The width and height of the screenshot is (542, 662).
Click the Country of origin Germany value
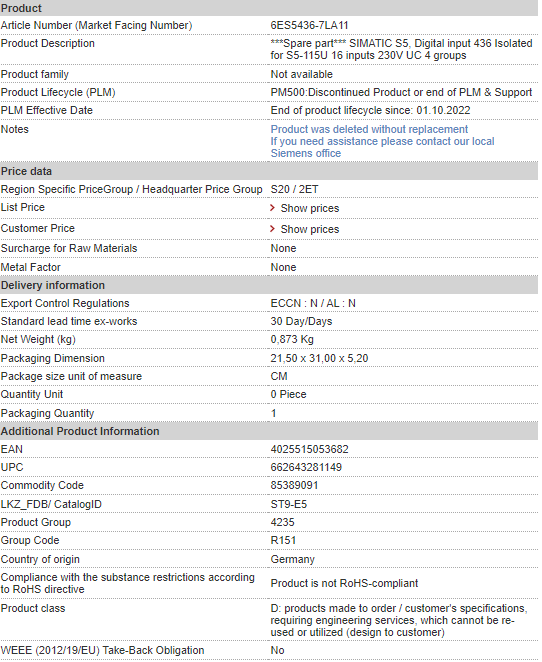[x=293, y=559]
